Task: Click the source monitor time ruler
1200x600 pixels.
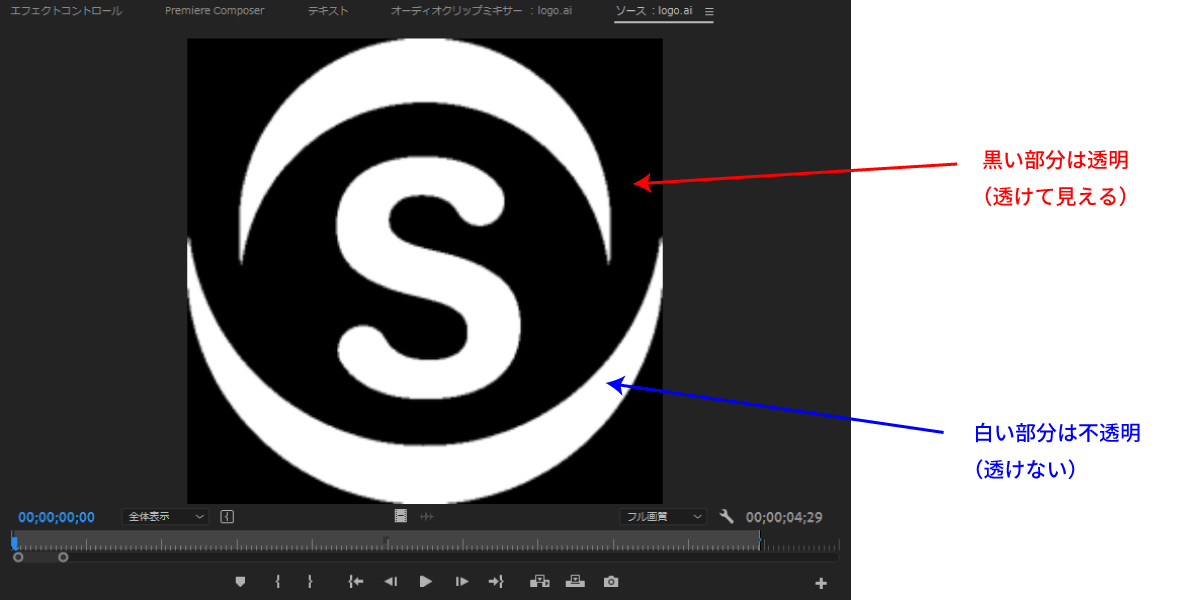Action: coord(425,541)
